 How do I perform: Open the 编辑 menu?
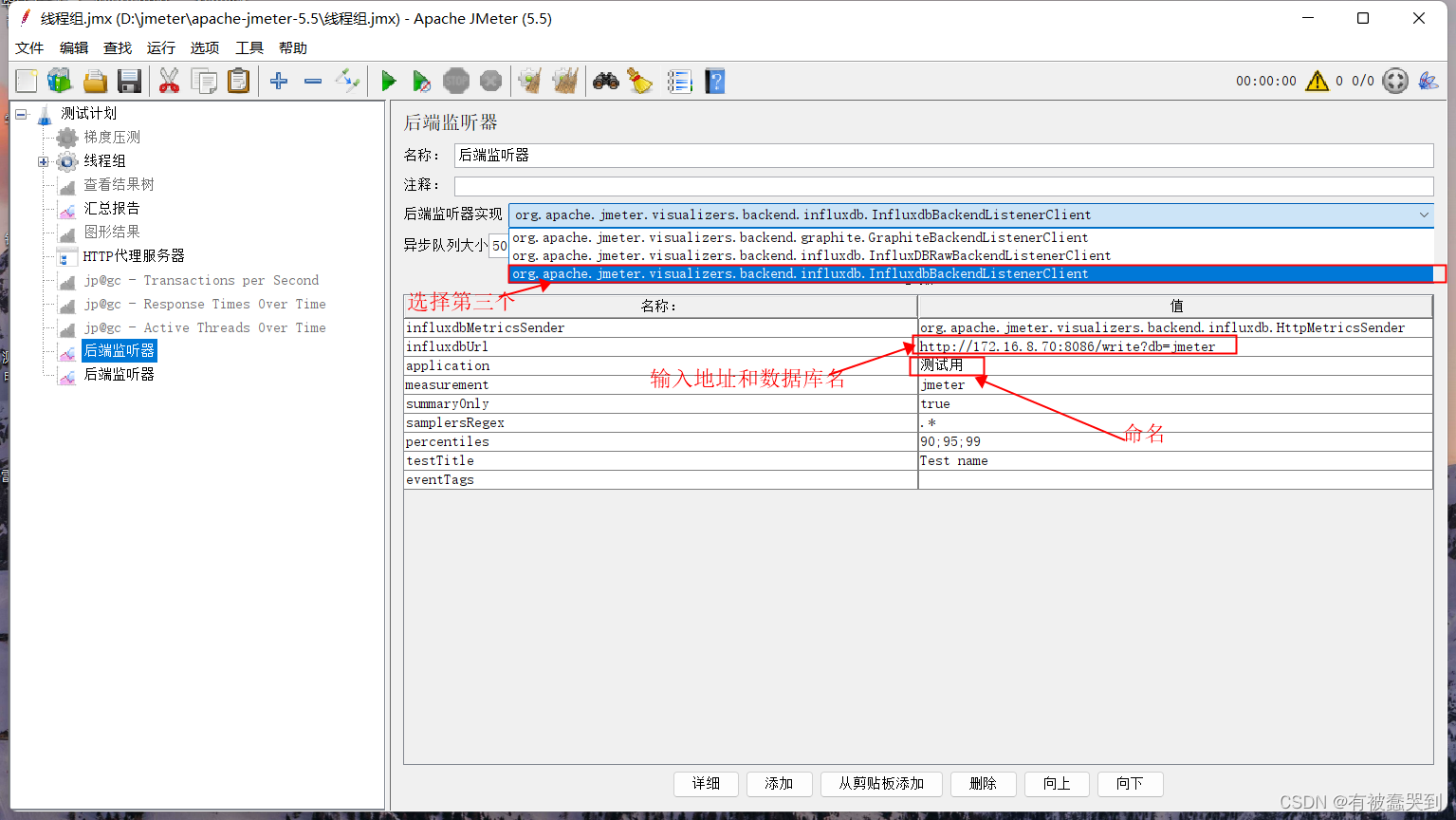pyautogui.click(x=74, y=48)
